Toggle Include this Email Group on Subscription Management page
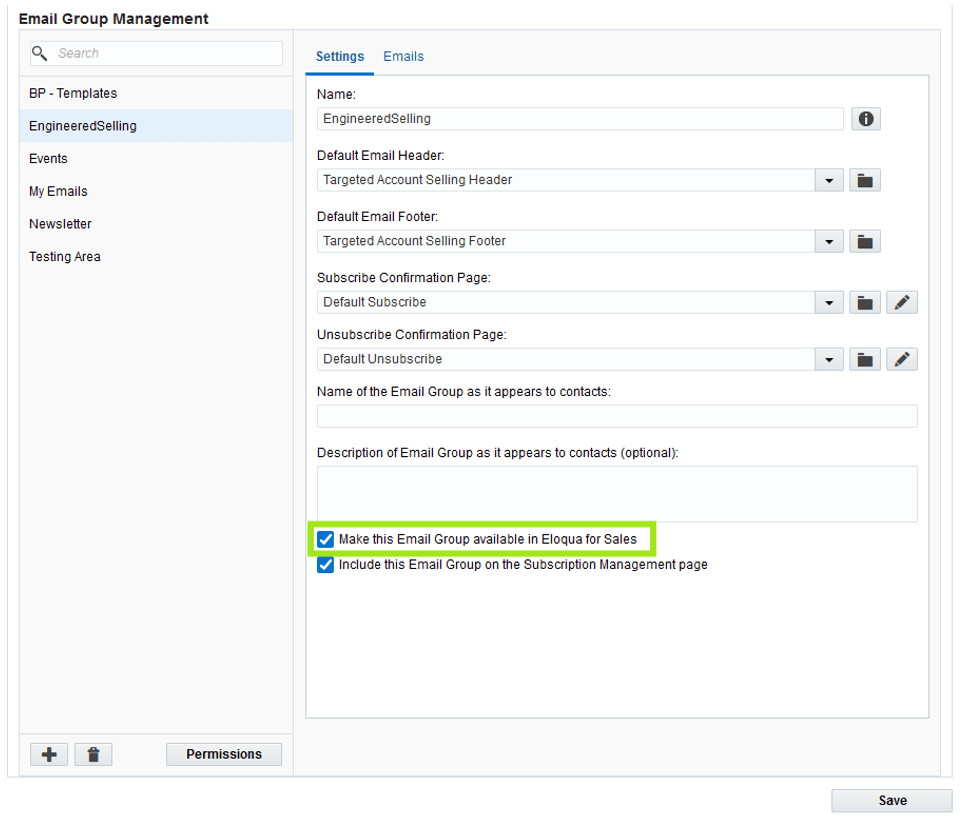The image size is (960, 823). [325, 565]
